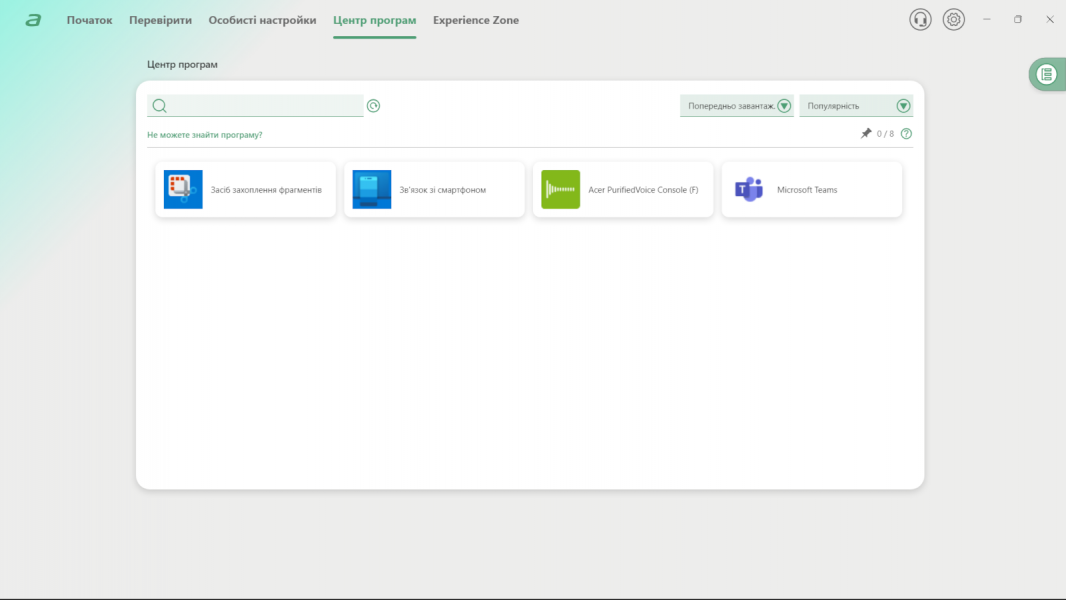
Task: Click the headset support icon
Action: coord(920,20)
